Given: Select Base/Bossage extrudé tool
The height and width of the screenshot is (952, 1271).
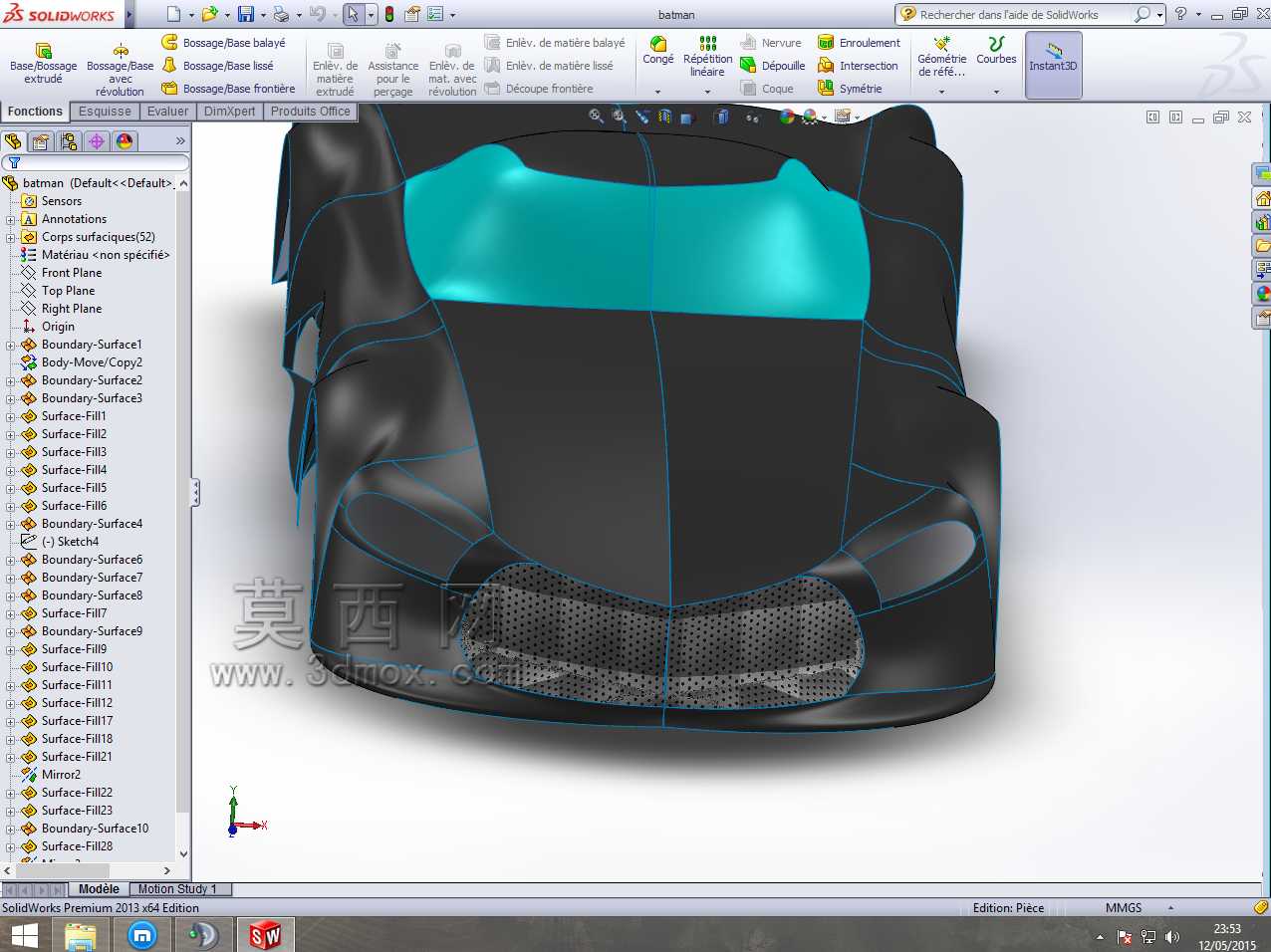Looking at the screenshot, I should 43,64.
